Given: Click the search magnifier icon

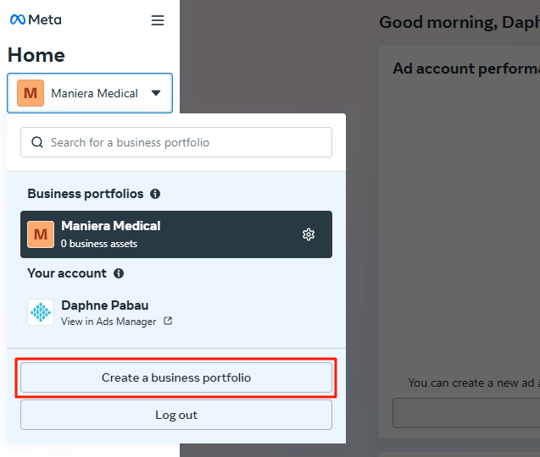Looking at the screenshot, I should 37,142.
